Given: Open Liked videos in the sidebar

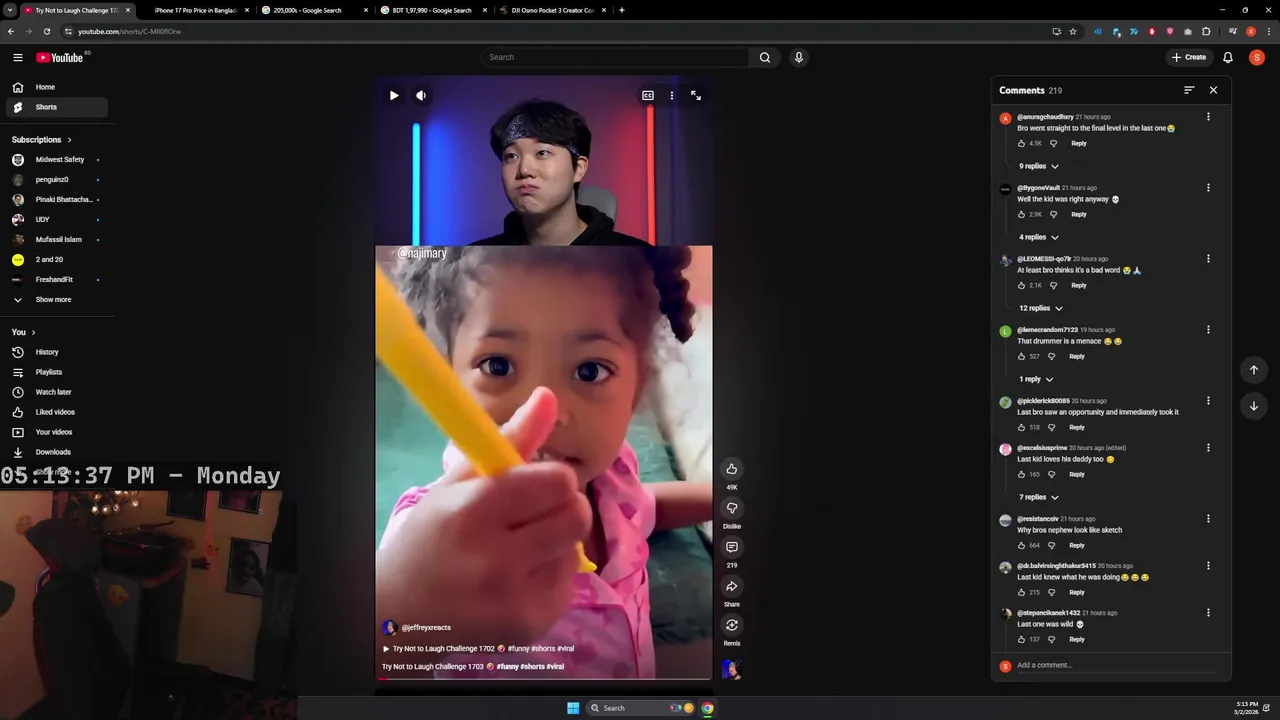Looking at the screenshot, I should [57, 412].
